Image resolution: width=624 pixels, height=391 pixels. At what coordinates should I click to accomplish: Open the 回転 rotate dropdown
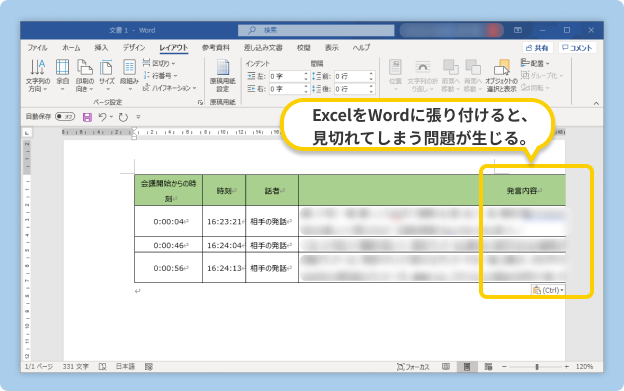click(x=535, y=88)
